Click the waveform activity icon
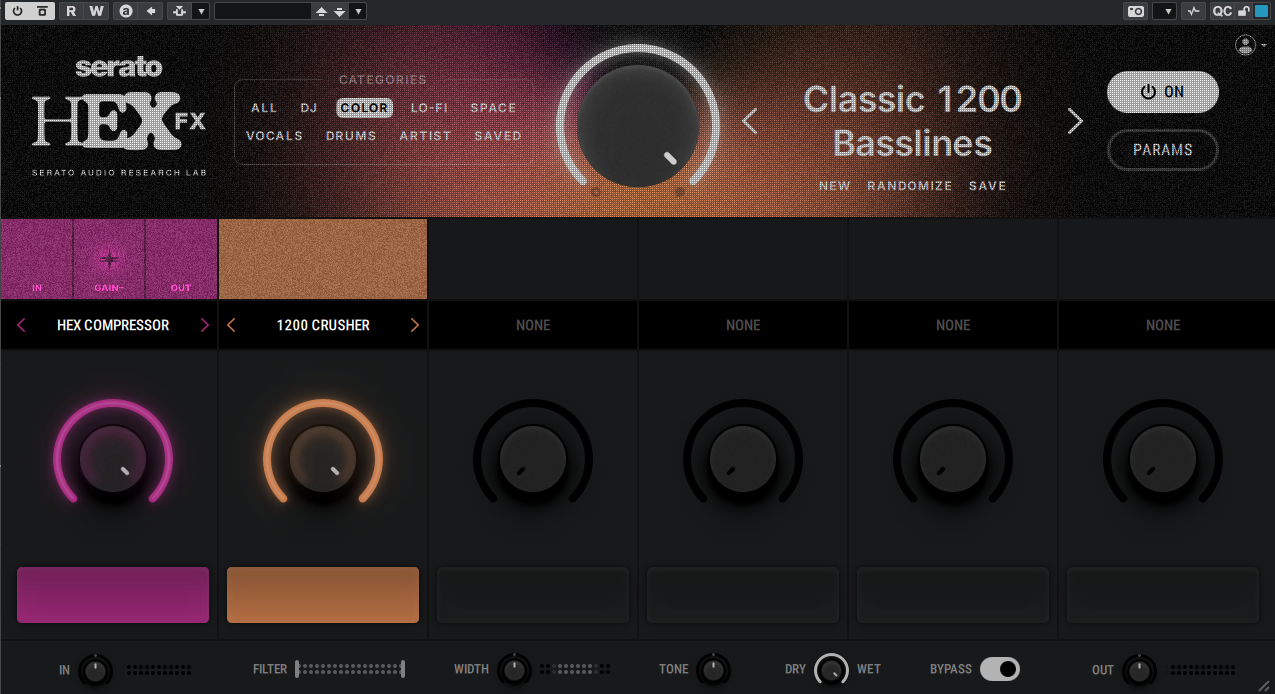The width and height of the screenshot is (1275, 694). 1192,11
